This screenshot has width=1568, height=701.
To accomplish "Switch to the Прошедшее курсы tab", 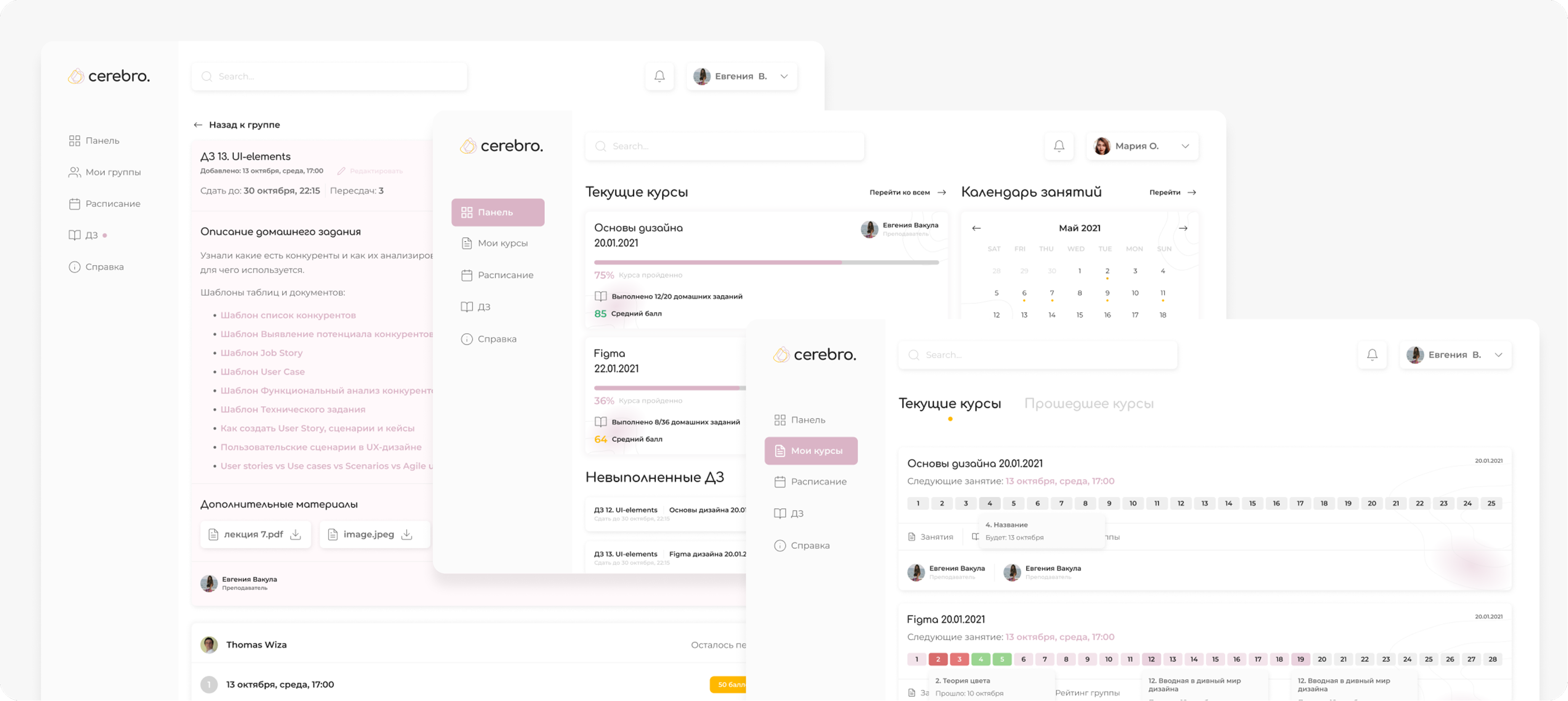I will (x=1090, y=403).
